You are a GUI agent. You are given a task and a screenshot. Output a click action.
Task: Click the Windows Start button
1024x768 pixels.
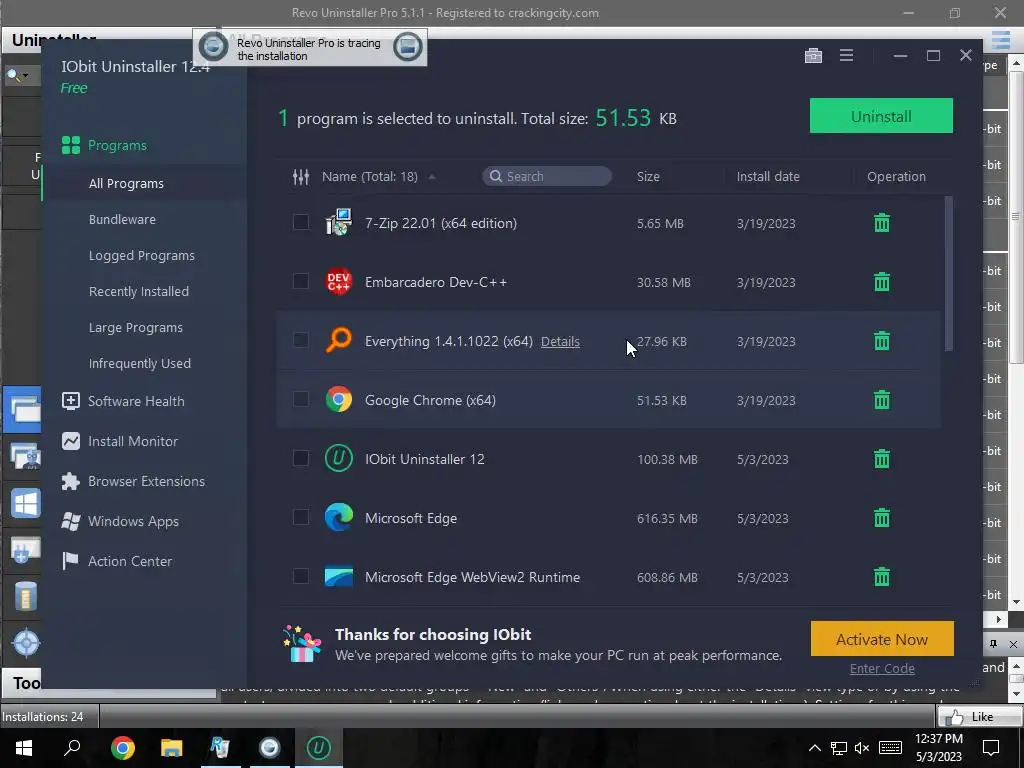[x=24, y=748]
